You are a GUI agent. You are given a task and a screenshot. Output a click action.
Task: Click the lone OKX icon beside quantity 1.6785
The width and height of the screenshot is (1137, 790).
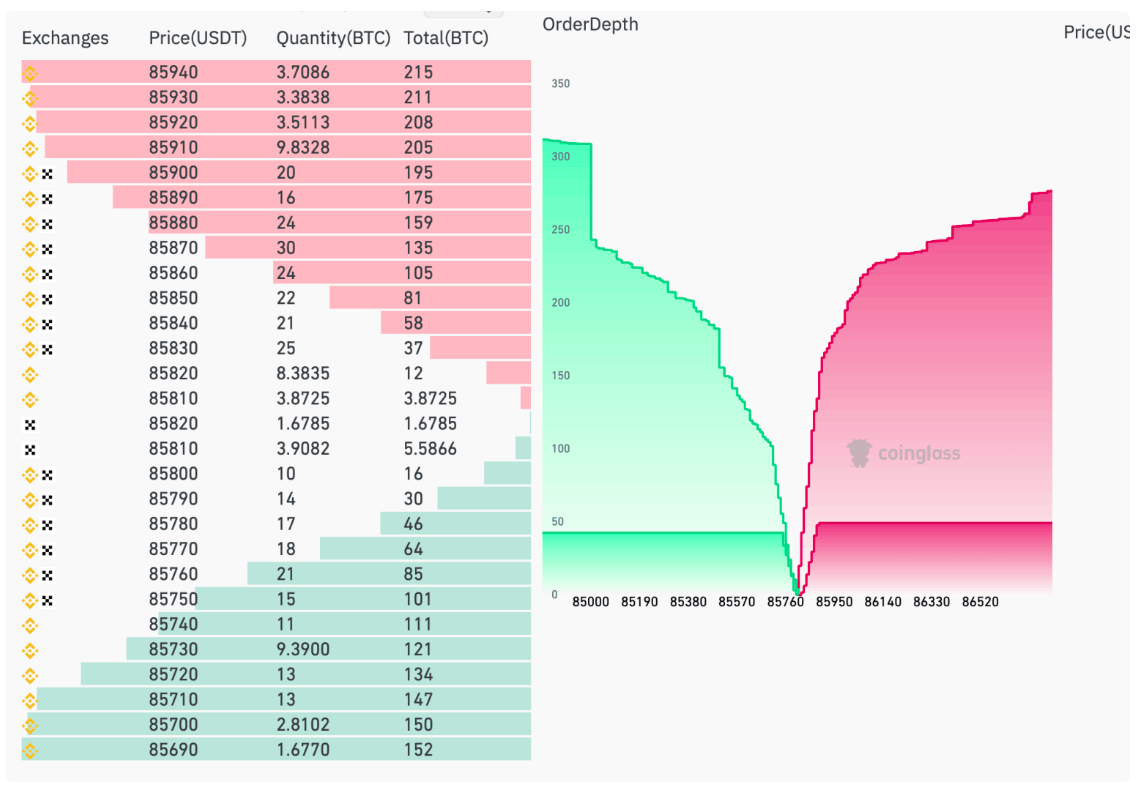pos(30,424)
